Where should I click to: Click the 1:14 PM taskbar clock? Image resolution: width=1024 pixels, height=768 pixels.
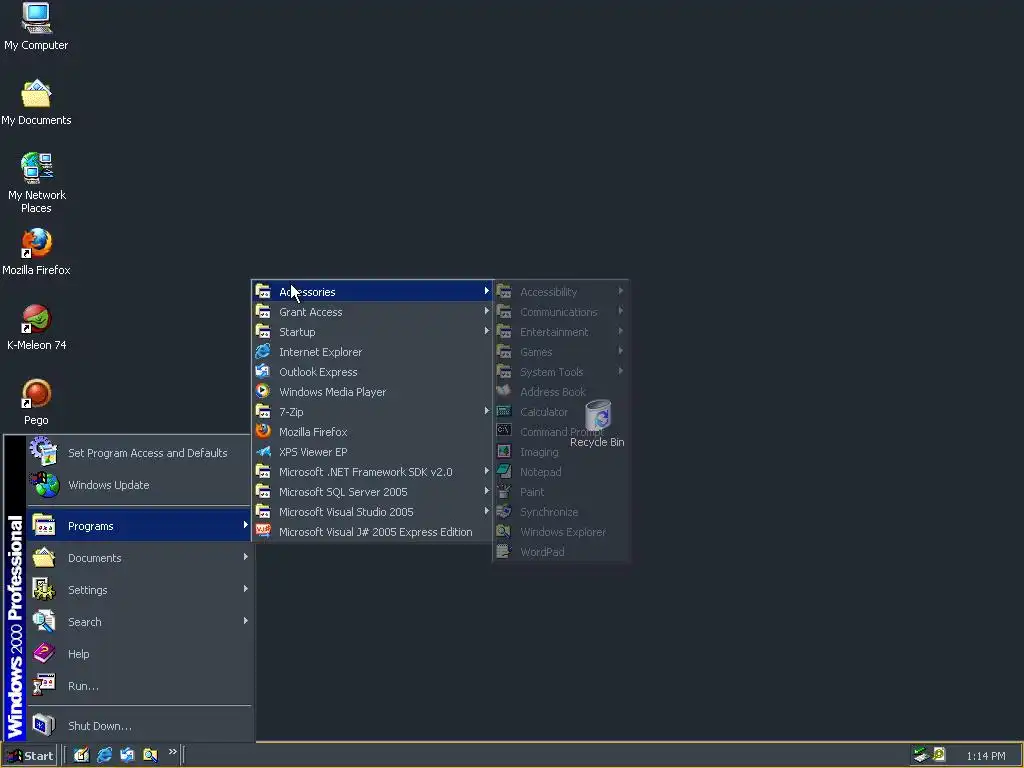985,756
